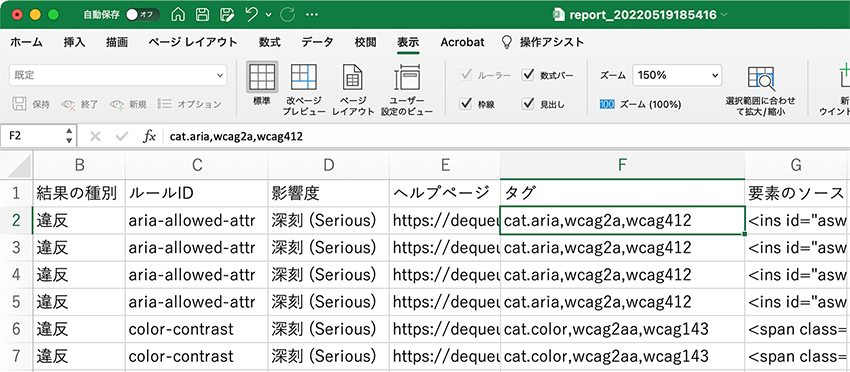Click cell ヘルプページ
The width and height of the screenshot is (850, 372).
[x=445, y=193]
